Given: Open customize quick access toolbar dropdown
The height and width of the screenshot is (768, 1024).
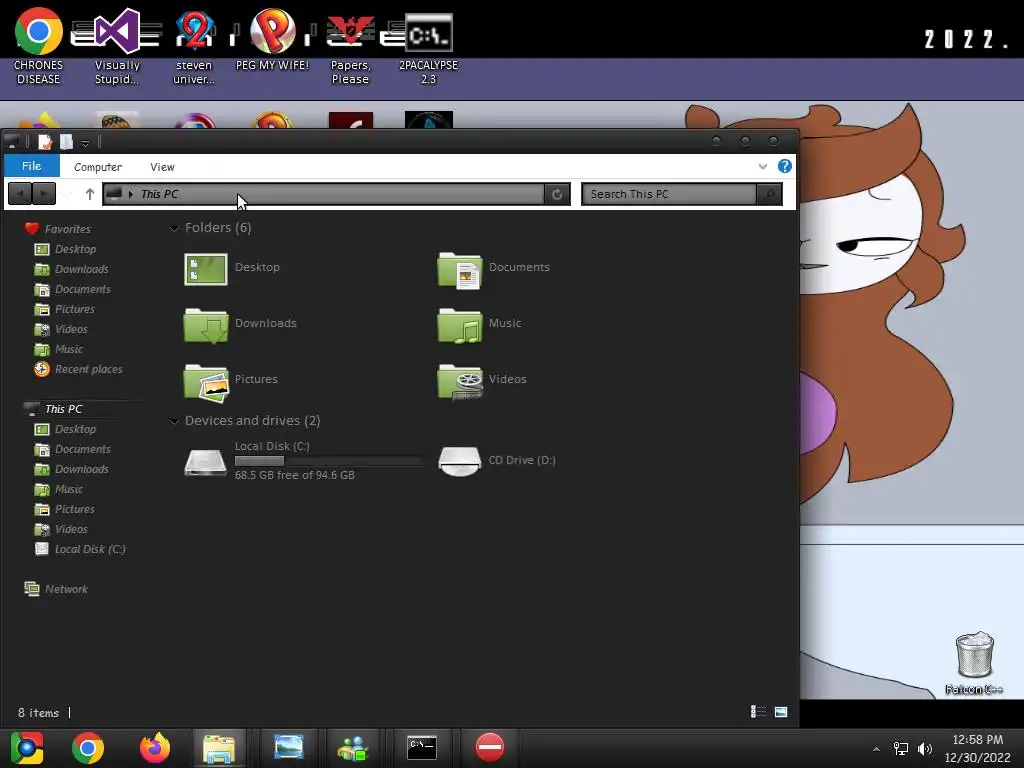Looking at the screenshot, I should (85, 142).
